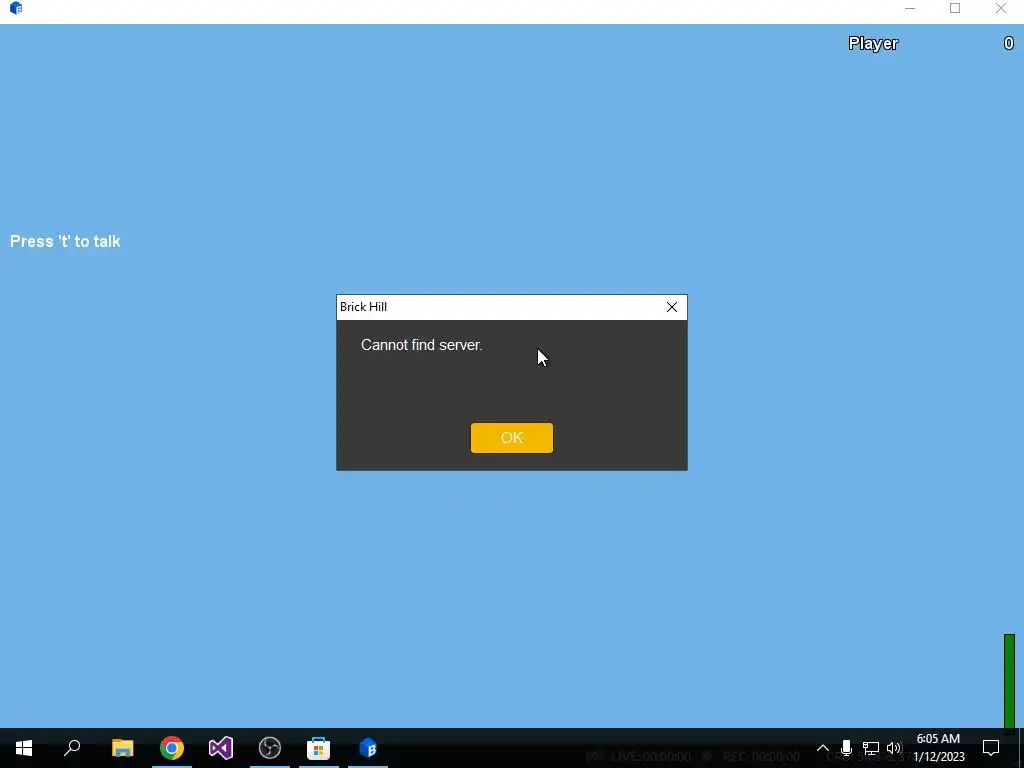
Task: Switch to Google Chrome in the taskbar
Action: coord(172,748)
